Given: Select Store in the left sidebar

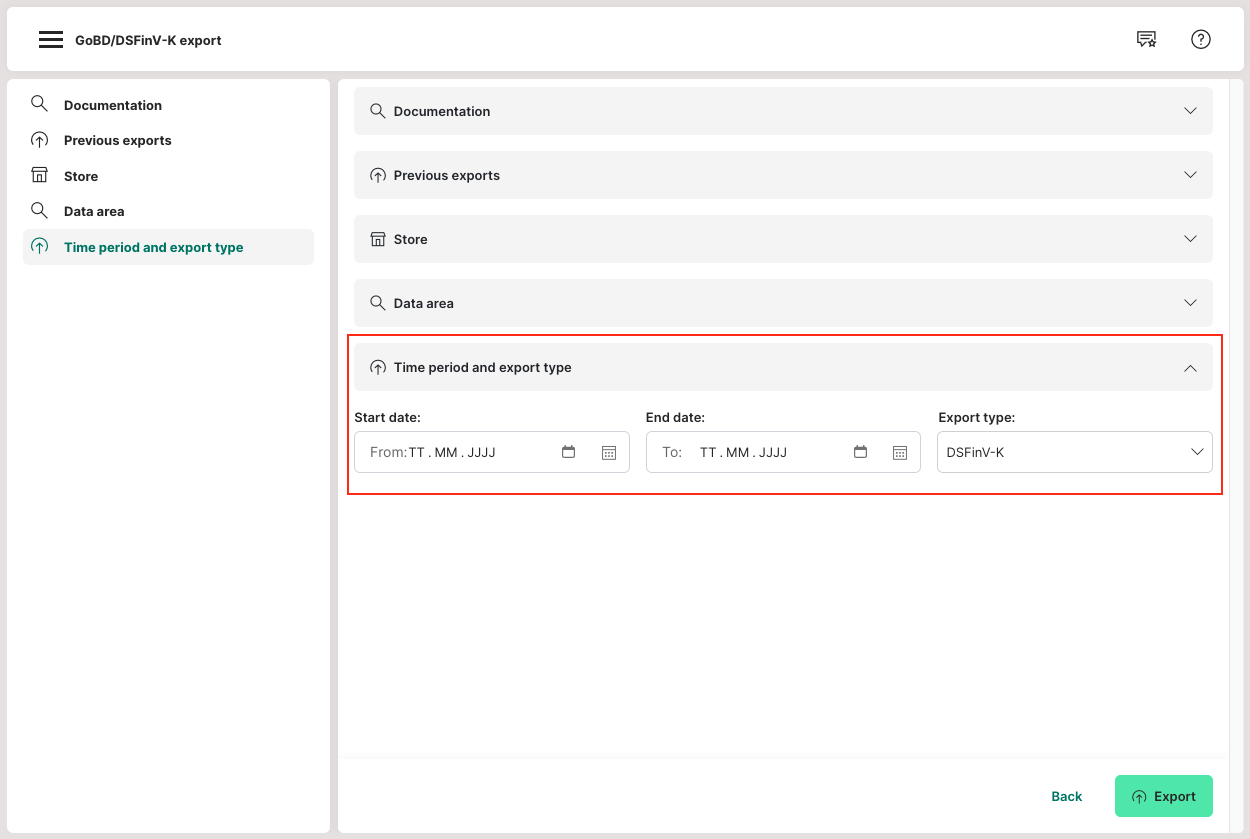Looking at the screenshot, I should point(80,176).
